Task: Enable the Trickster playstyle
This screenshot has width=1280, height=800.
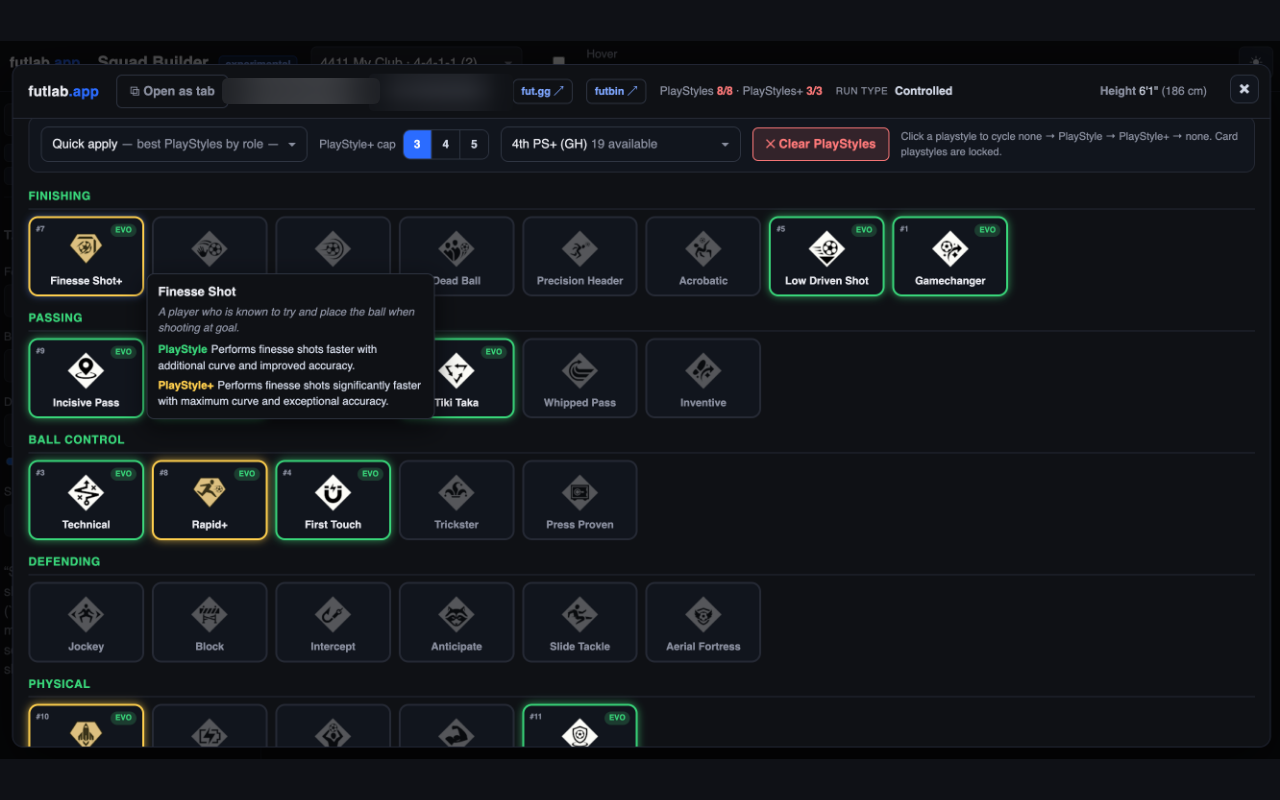Action: pos(457,500)
